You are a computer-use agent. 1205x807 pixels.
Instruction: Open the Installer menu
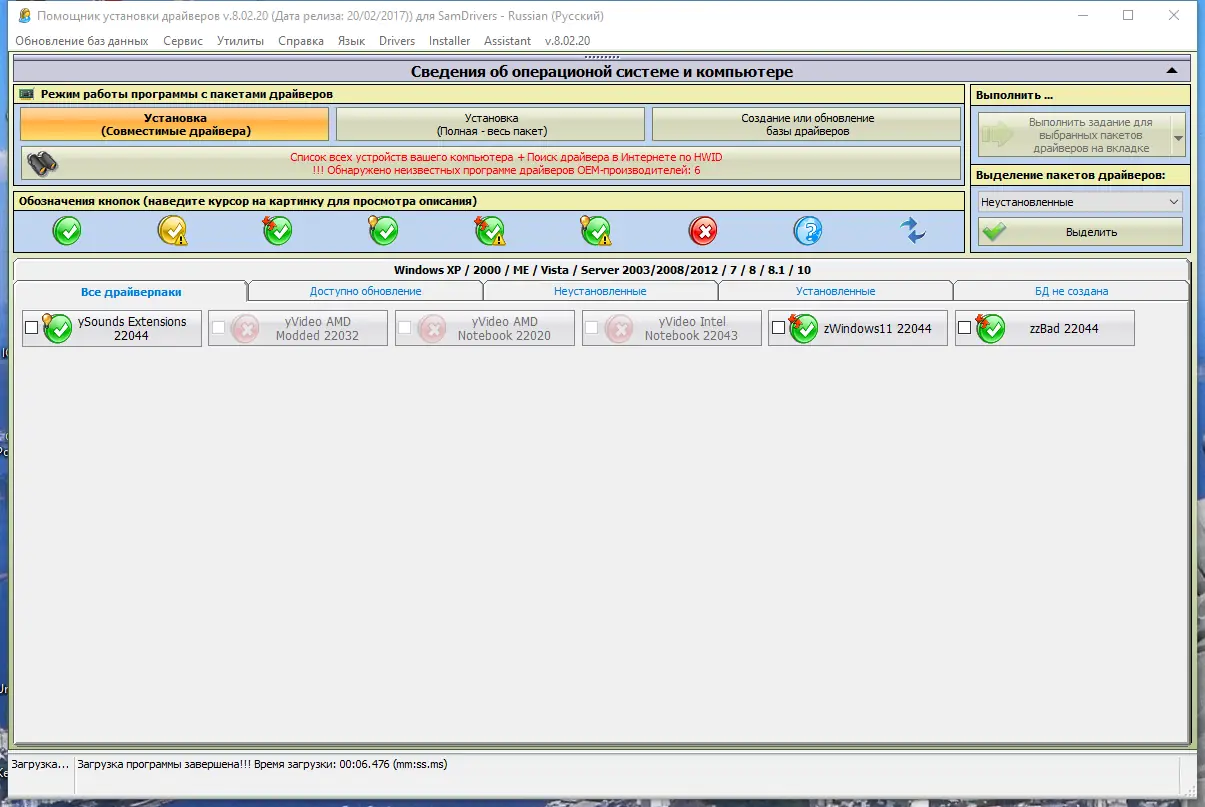[450, 41]
